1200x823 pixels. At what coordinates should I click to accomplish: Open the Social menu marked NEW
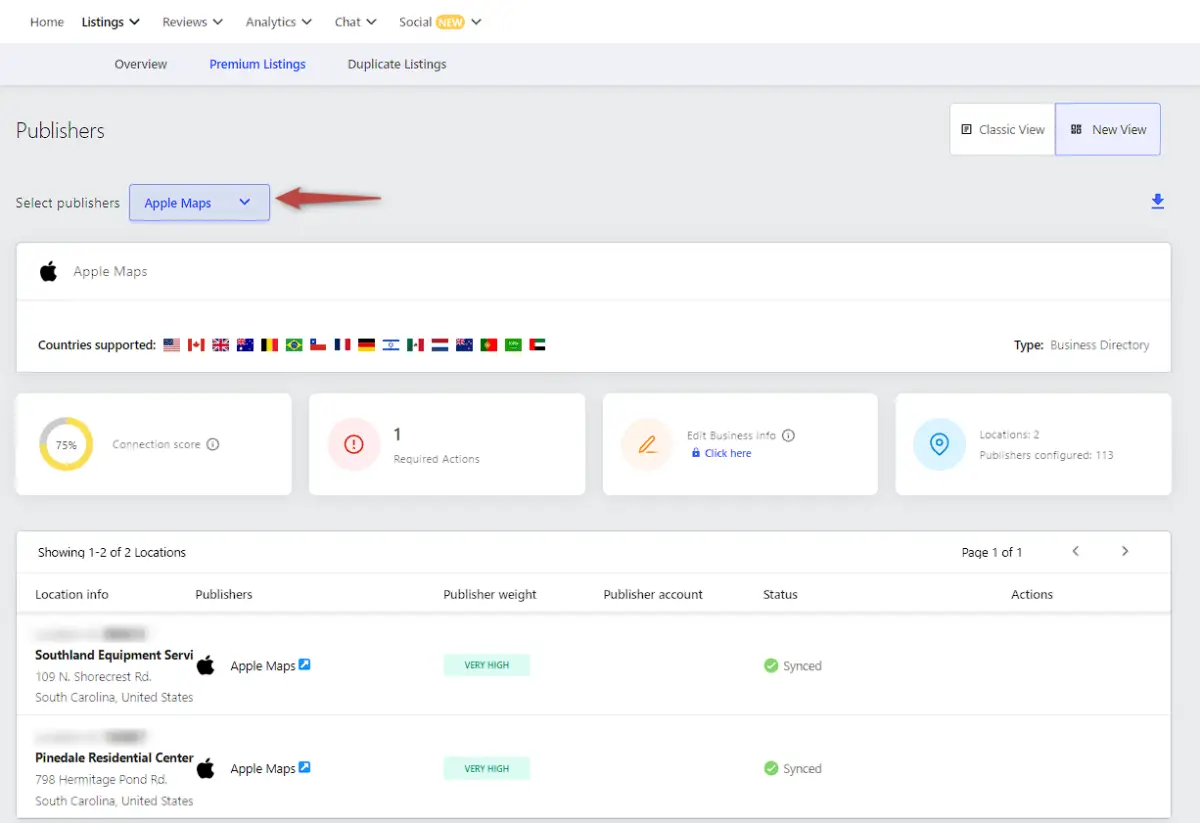440,22
